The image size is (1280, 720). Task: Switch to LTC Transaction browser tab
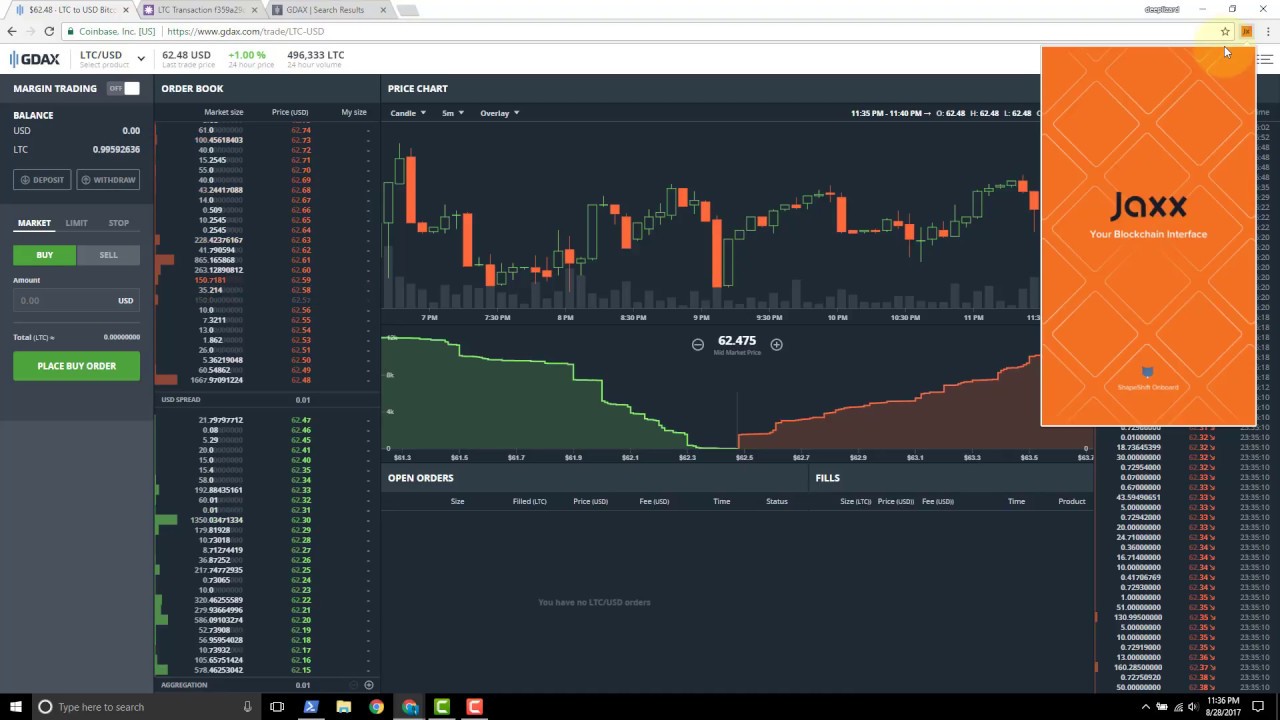click(200, 10)
